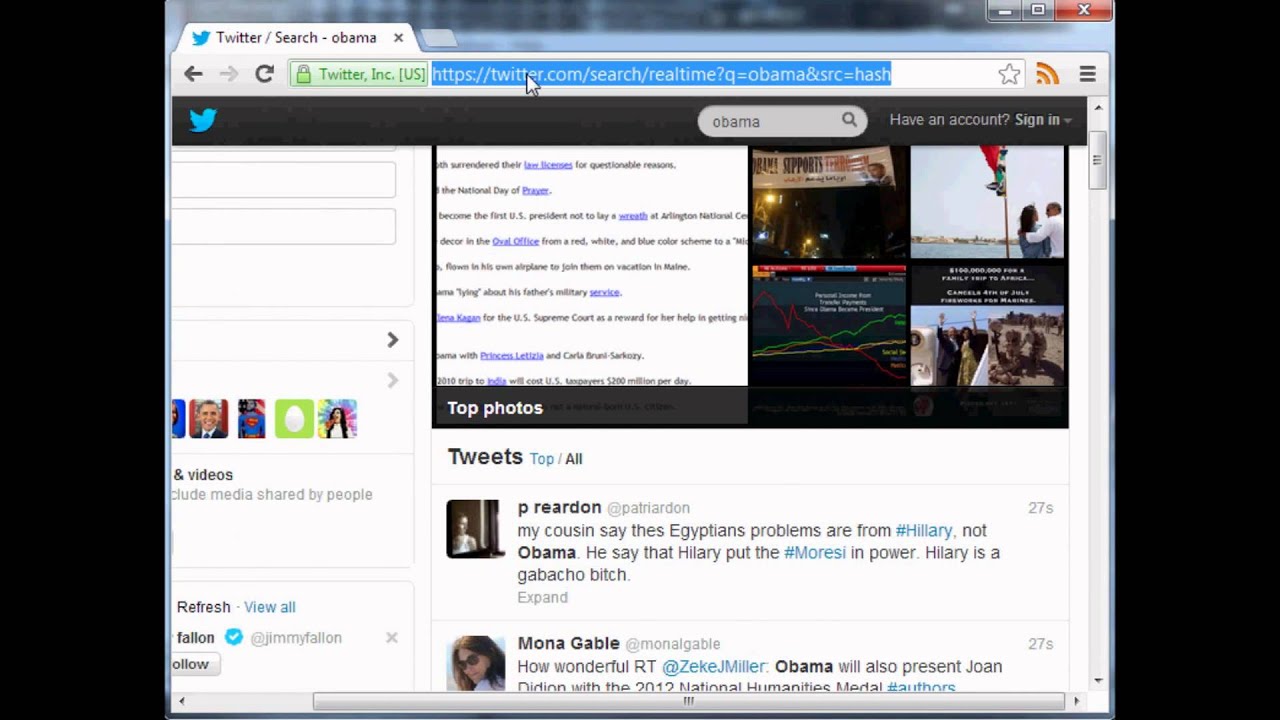Open the #Moresi hashtag link
The height and width of the screenshot is (720, 1280).
click(x=815, y=553)
